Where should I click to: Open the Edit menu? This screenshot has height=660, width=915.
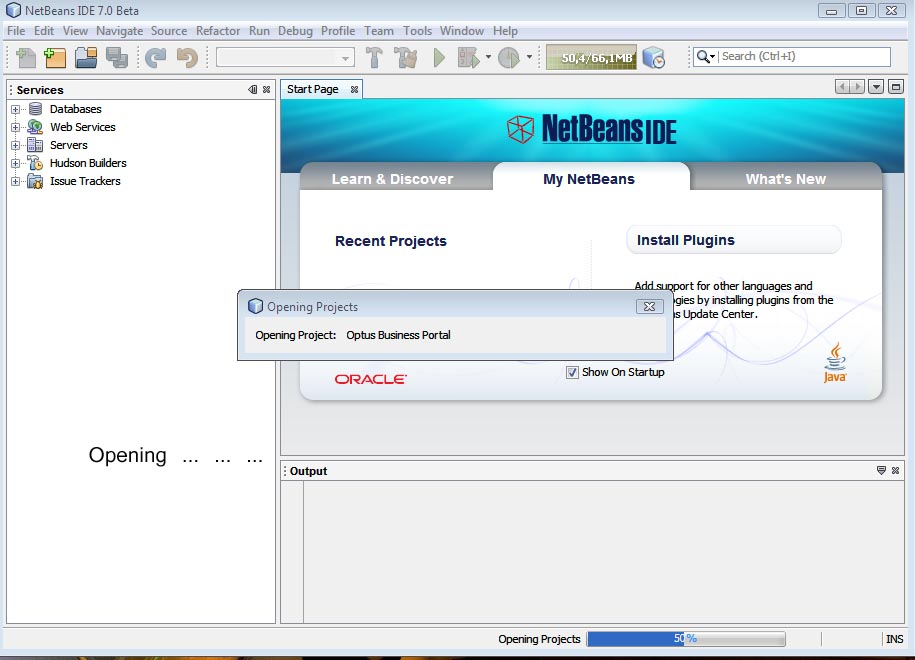tap(44, 31)
